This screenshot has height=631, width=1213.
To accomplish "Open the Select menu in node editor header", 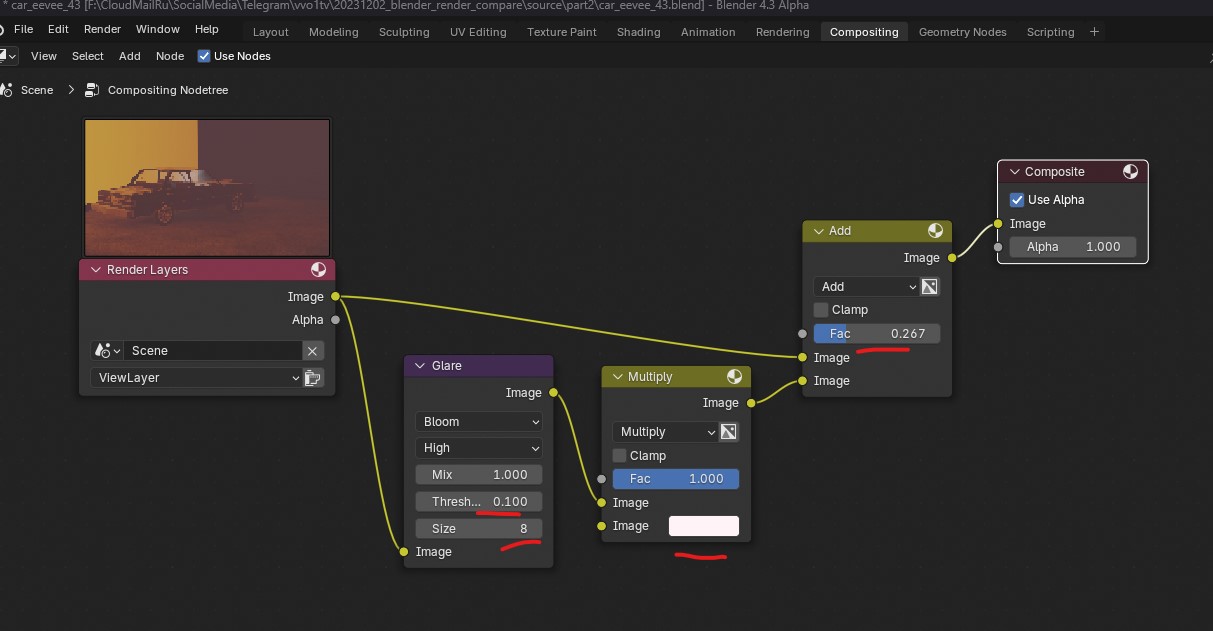I will (88, 56).
